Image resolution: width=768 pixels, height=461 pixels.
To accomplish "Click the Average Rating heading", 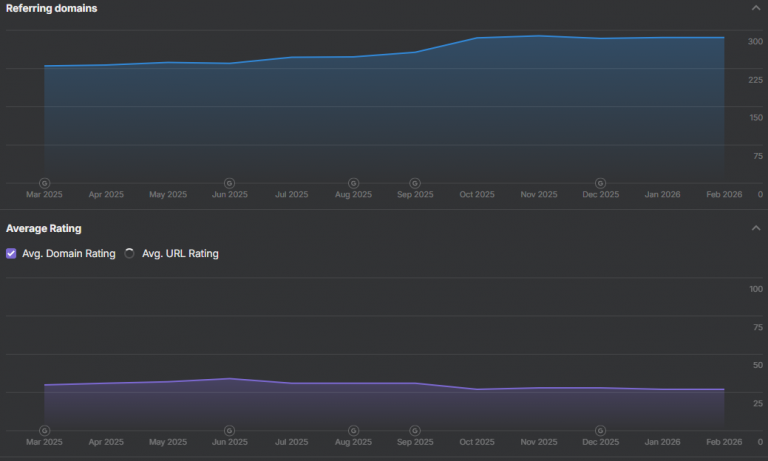I will [44, 228].
